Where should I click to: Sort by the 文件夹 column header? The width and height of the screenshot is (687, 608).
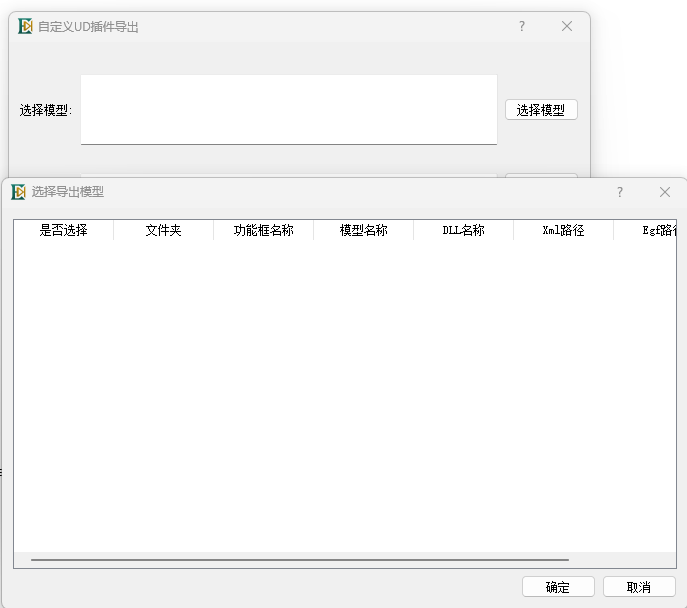pos(163,231)
